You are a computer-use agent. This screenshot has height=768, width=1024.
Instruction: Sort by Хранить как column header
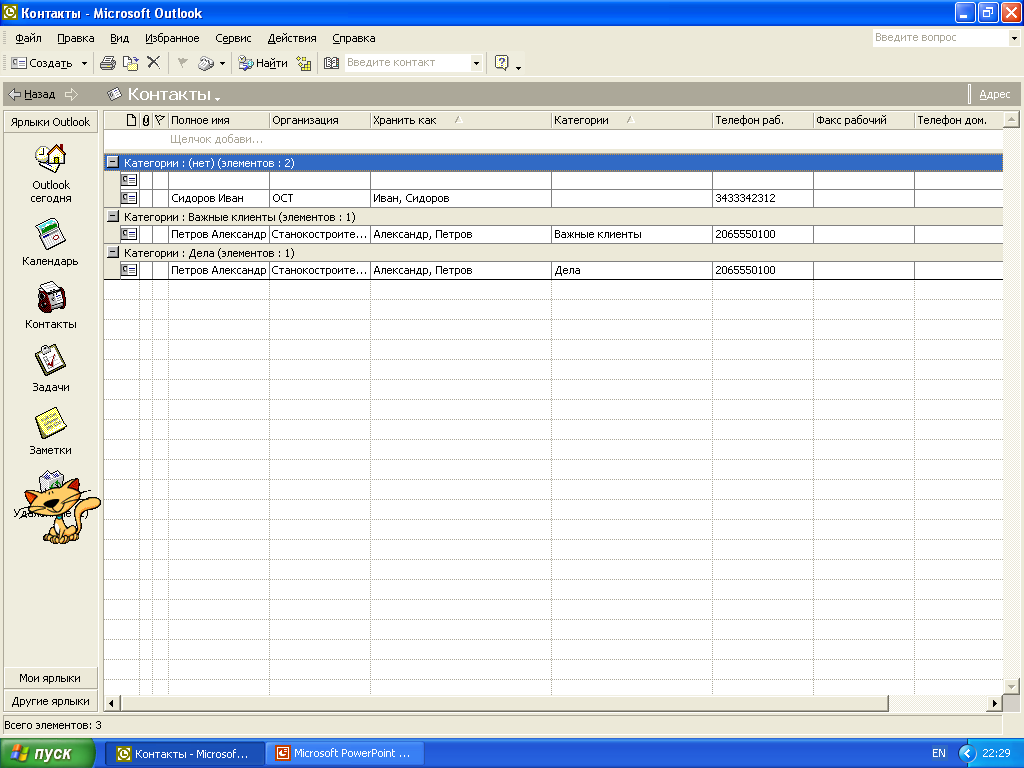460,120
